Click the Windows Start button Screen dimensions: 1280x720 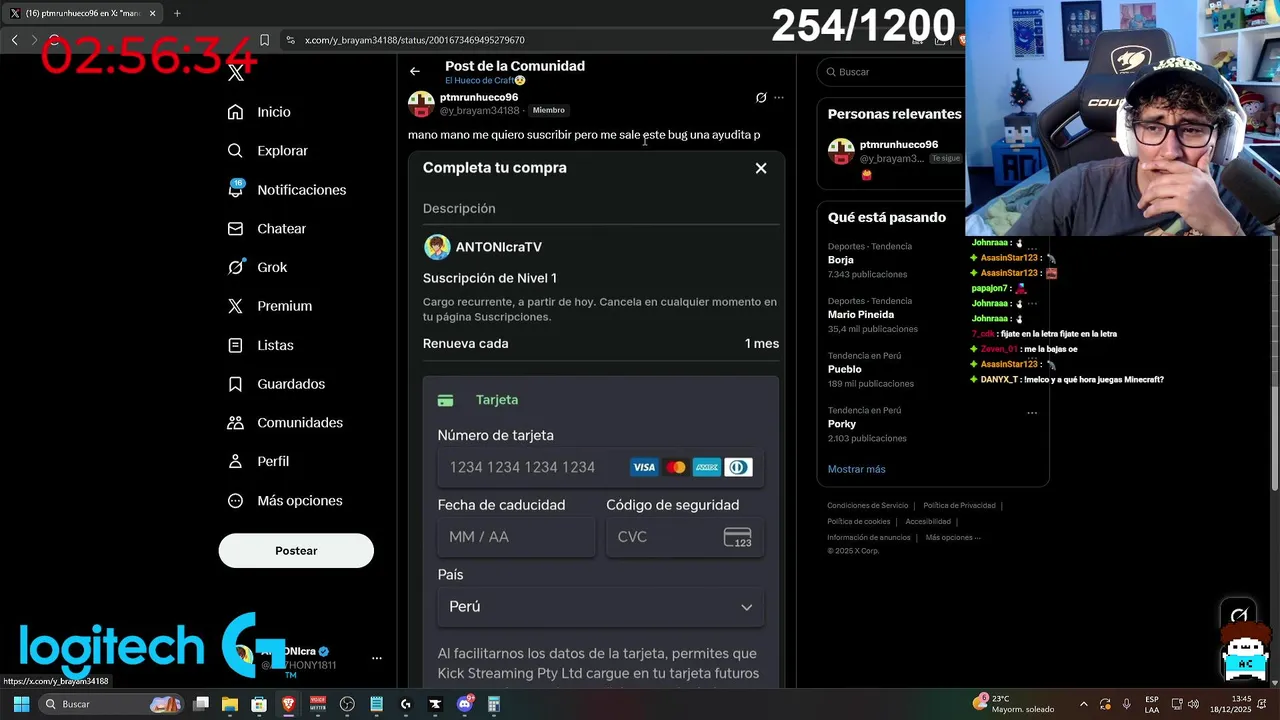[21, 704]
